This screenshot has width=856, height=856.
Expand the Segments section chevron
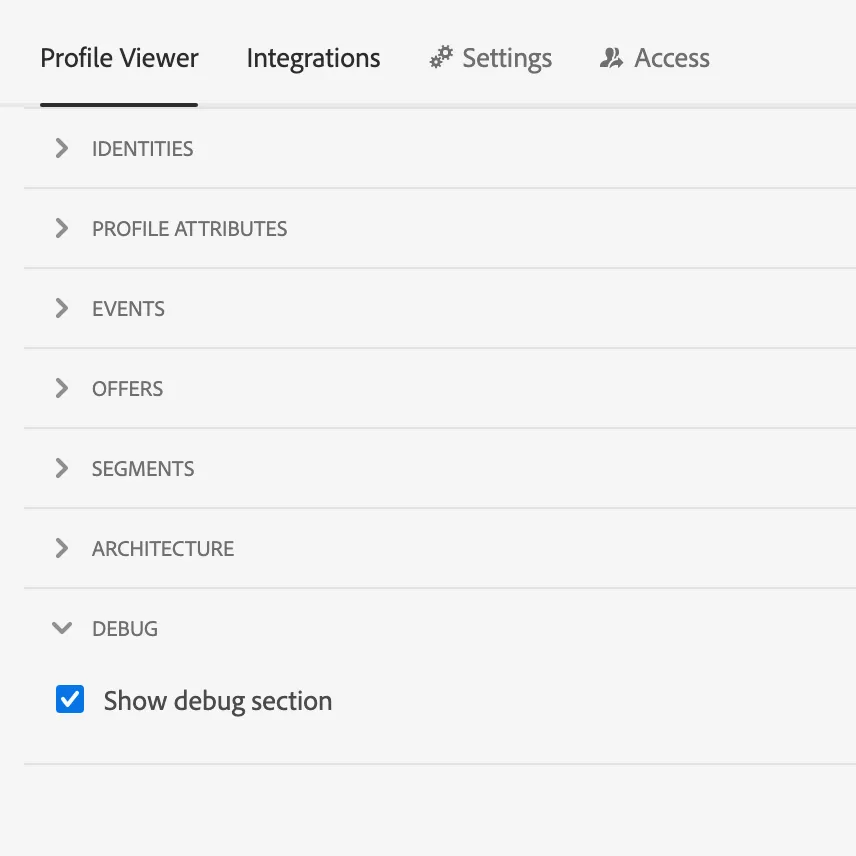62,468
